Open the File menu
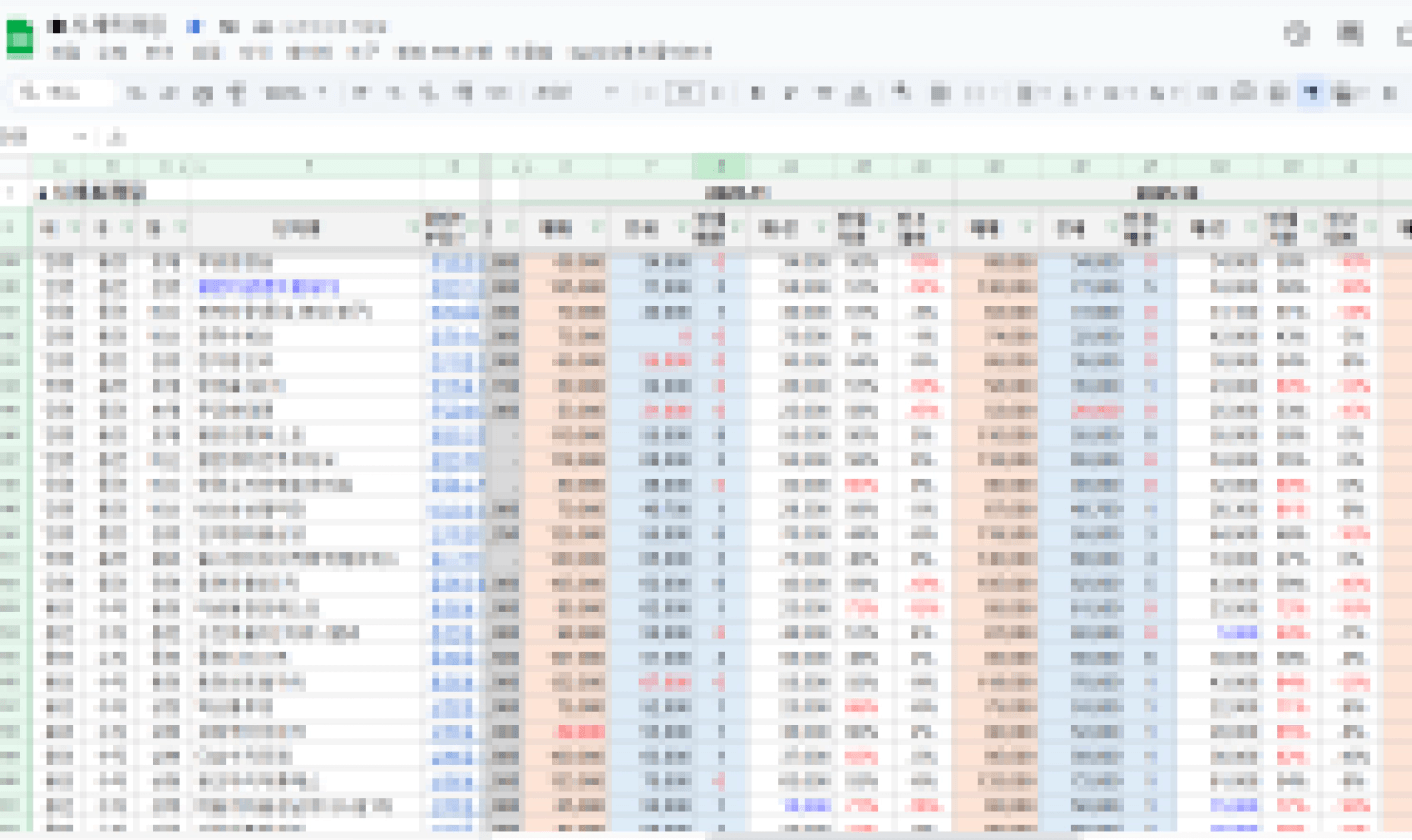 pos(64,52)
